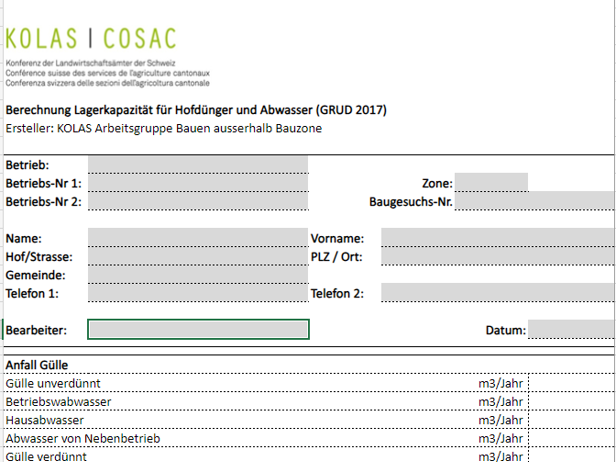616x462 pixels.
Task: Click the Zone input field
Action: (490, 183)
